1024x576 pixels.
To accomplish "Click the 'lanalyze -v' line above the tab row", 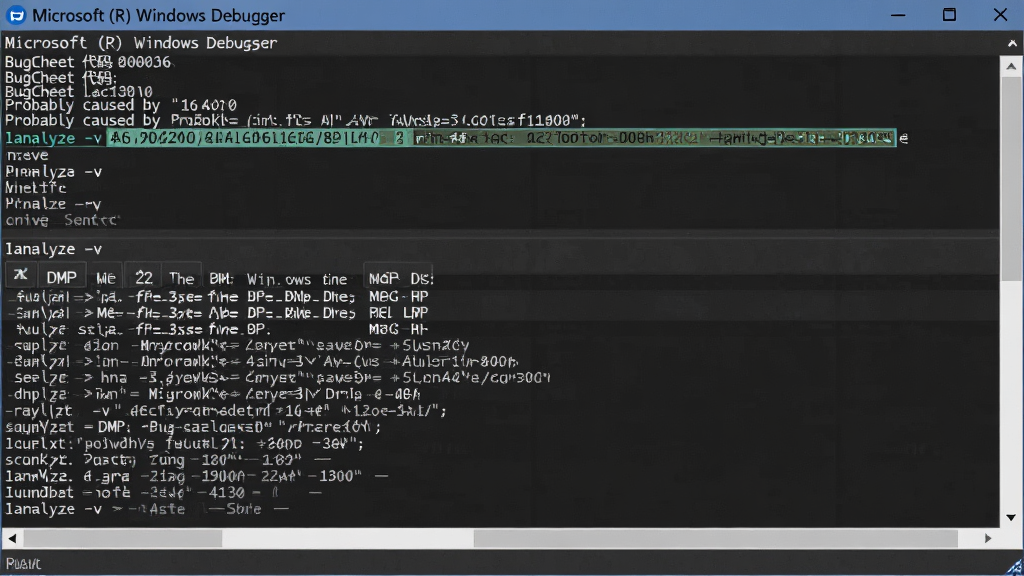I will pyautogui.click(x=54, y=249).
